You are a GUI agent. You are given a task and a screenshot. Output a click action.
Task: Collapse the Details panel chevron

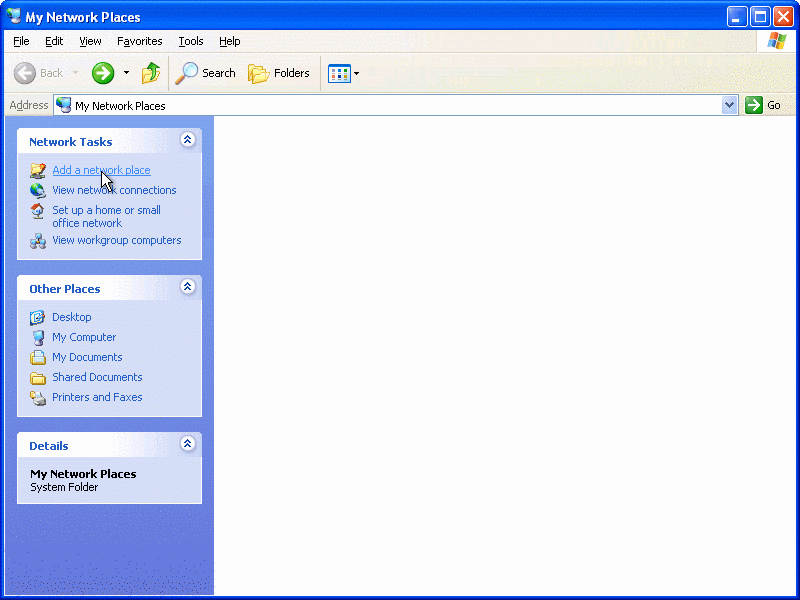coord(187,445)
